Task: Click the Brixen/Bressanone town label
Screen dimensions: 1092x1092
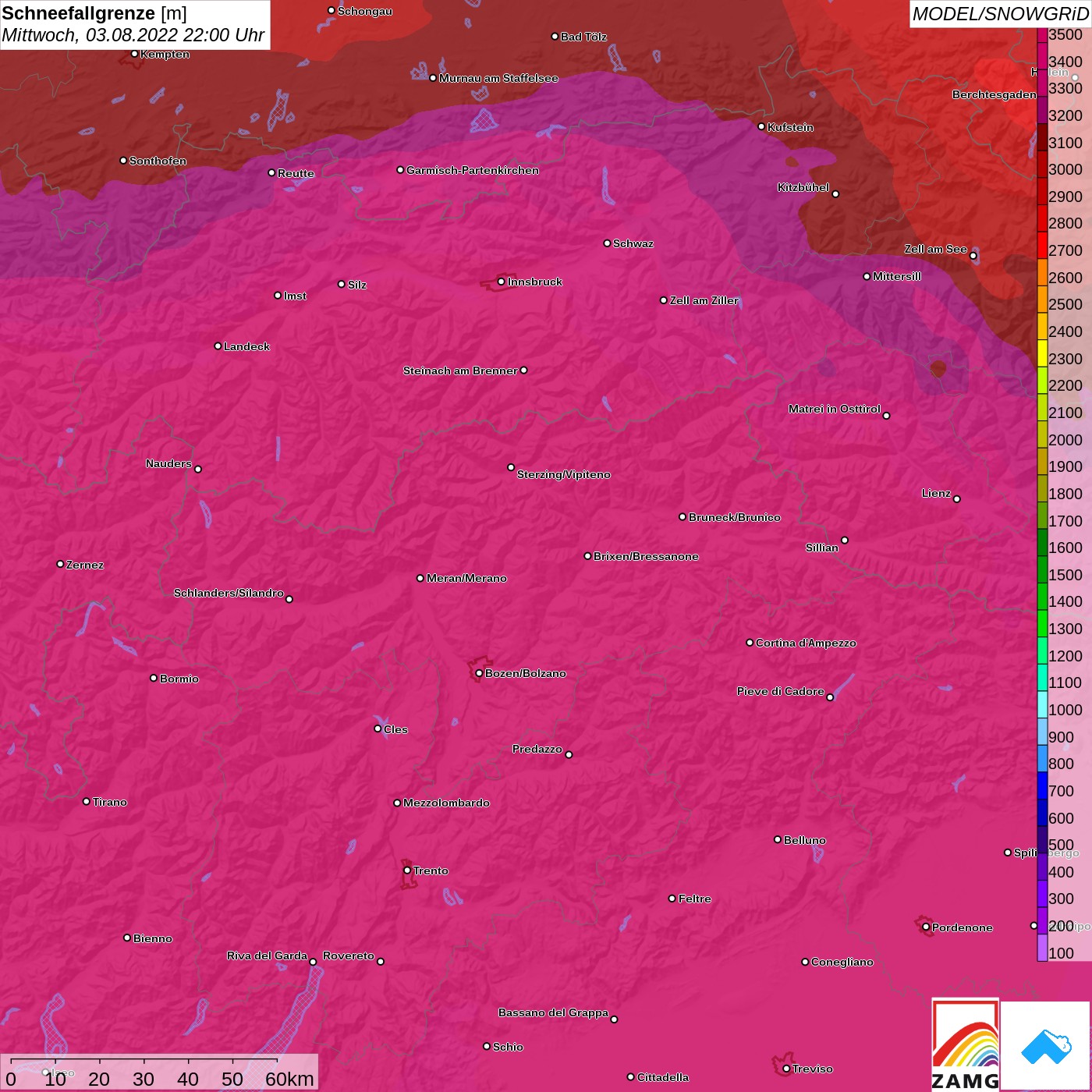Action: (646, 556)
